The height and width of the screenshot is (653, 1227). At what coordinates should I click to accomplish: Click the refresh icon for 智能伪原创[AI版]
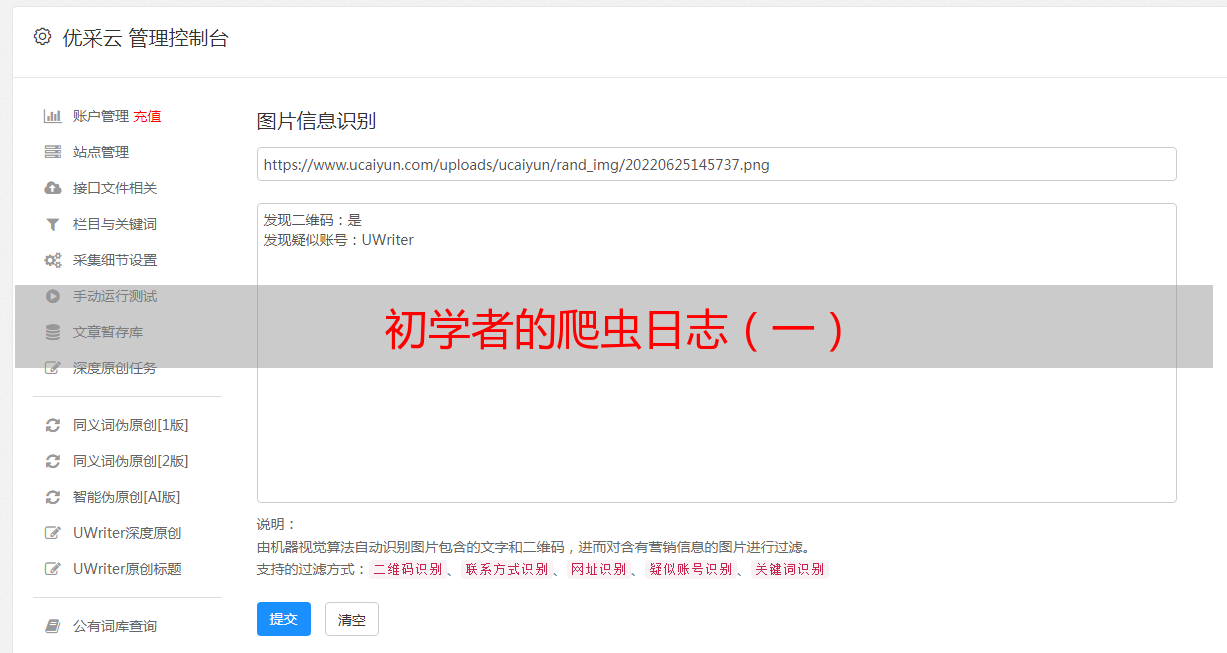(53, 497)
